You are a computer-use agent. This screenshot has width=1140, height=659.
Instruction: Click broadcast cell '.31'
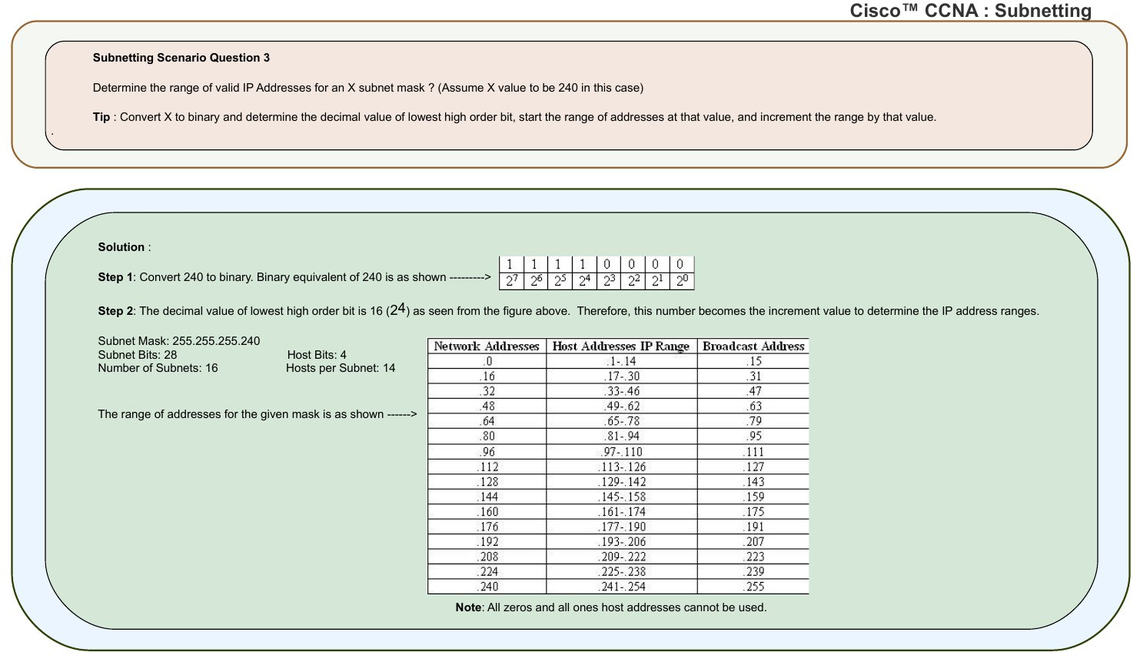click(x=753, y=377)
